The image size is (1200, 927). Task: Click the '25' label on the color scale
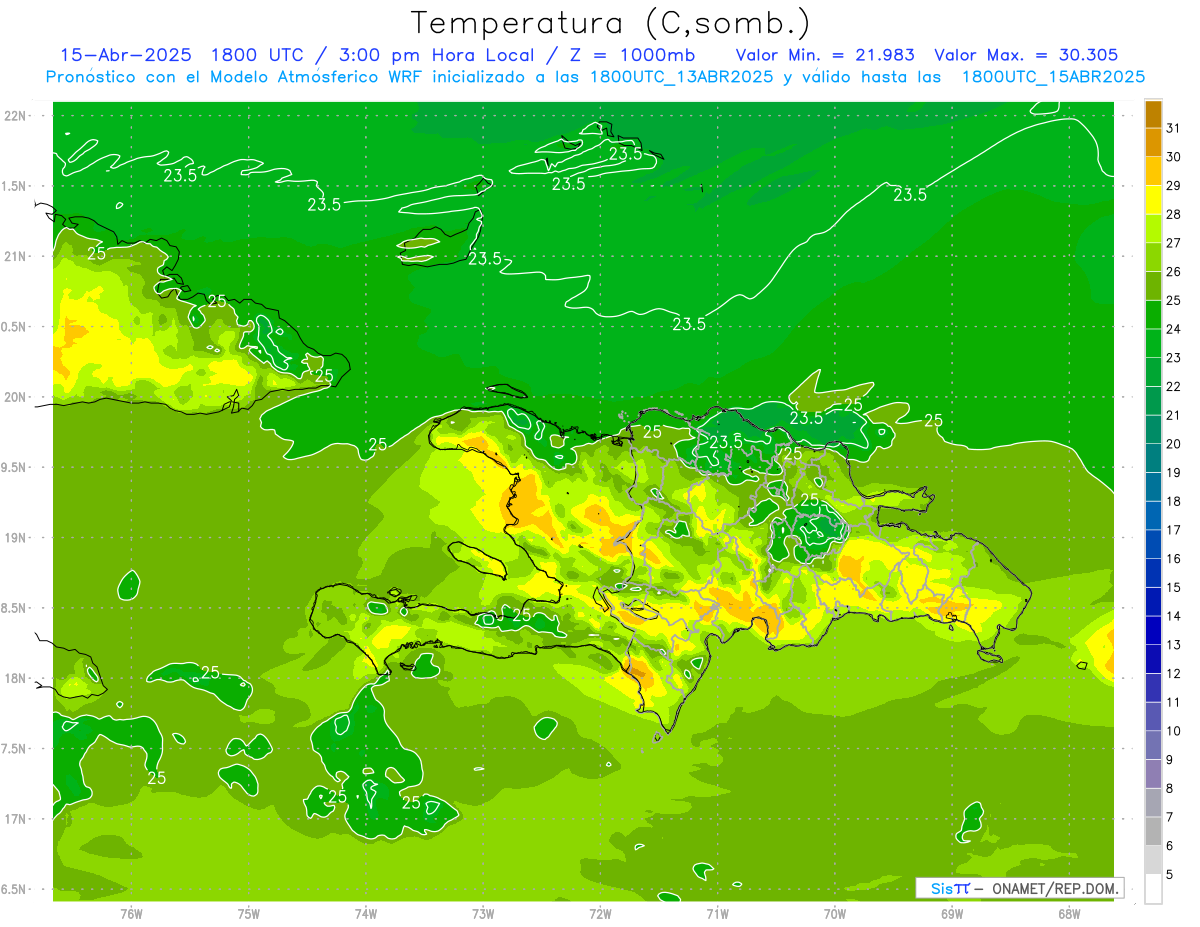(1174, 300)
